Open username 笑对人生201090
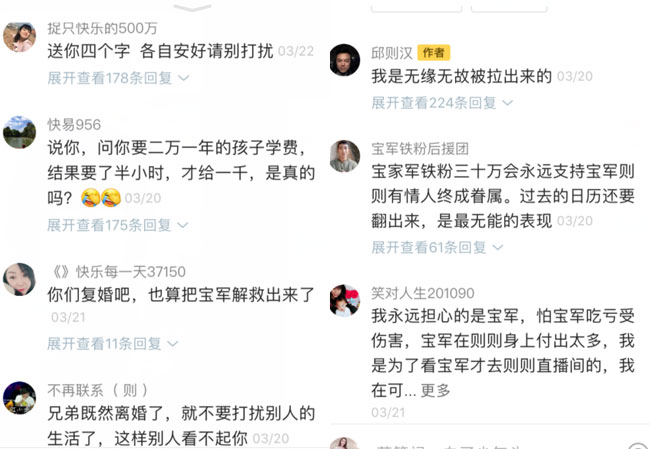Screen dimensions: 650x449 click(x=422, y=293)
